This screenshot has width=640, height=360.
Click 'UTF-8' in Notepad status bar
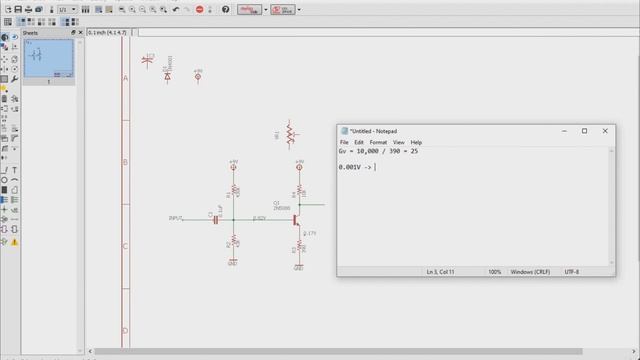pos(572,272)
